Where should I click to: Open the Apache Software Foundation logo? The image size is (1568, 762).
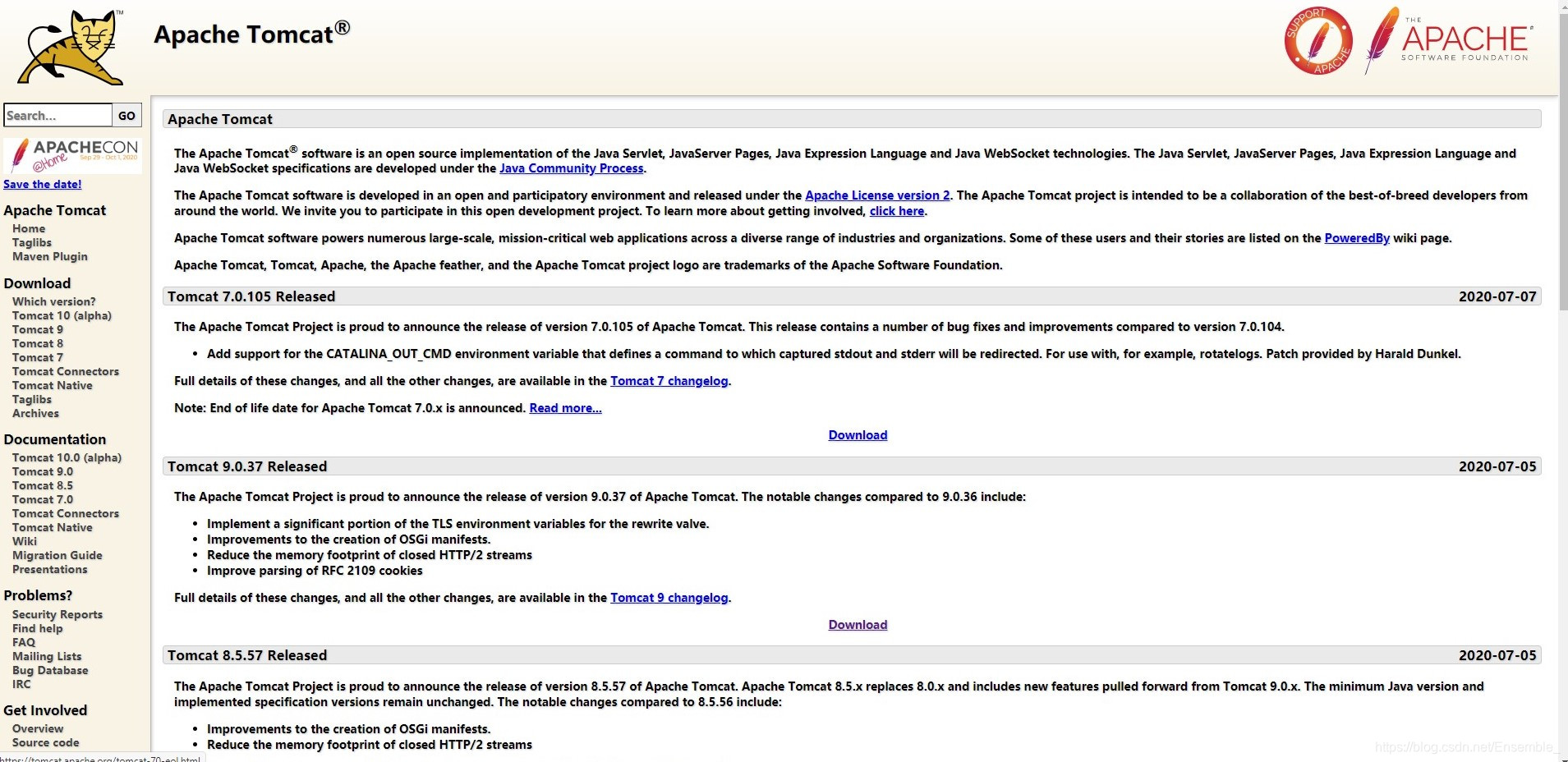[x=1449, y=39]
